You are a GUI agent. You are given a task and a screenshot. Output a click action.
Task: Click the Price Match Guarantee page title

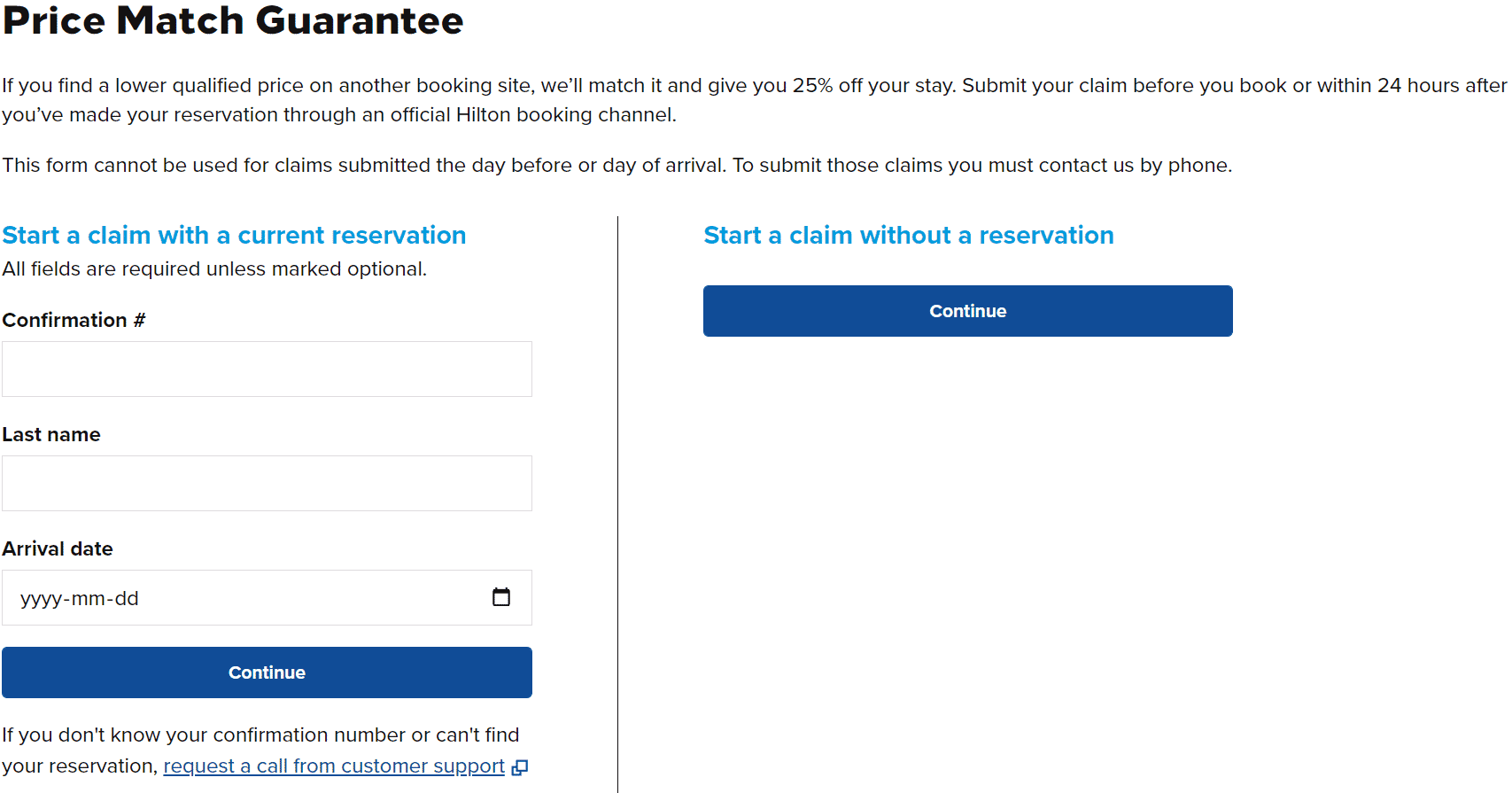point(233,20)
